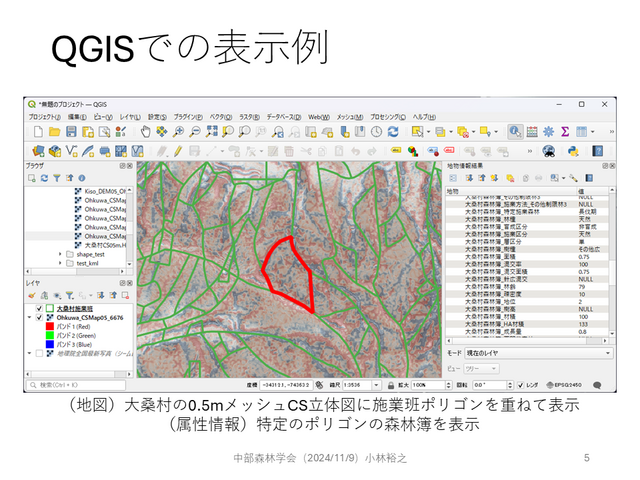640x480 pixels.
Task: Open the プラグイン menu
Action: [188, 117]
